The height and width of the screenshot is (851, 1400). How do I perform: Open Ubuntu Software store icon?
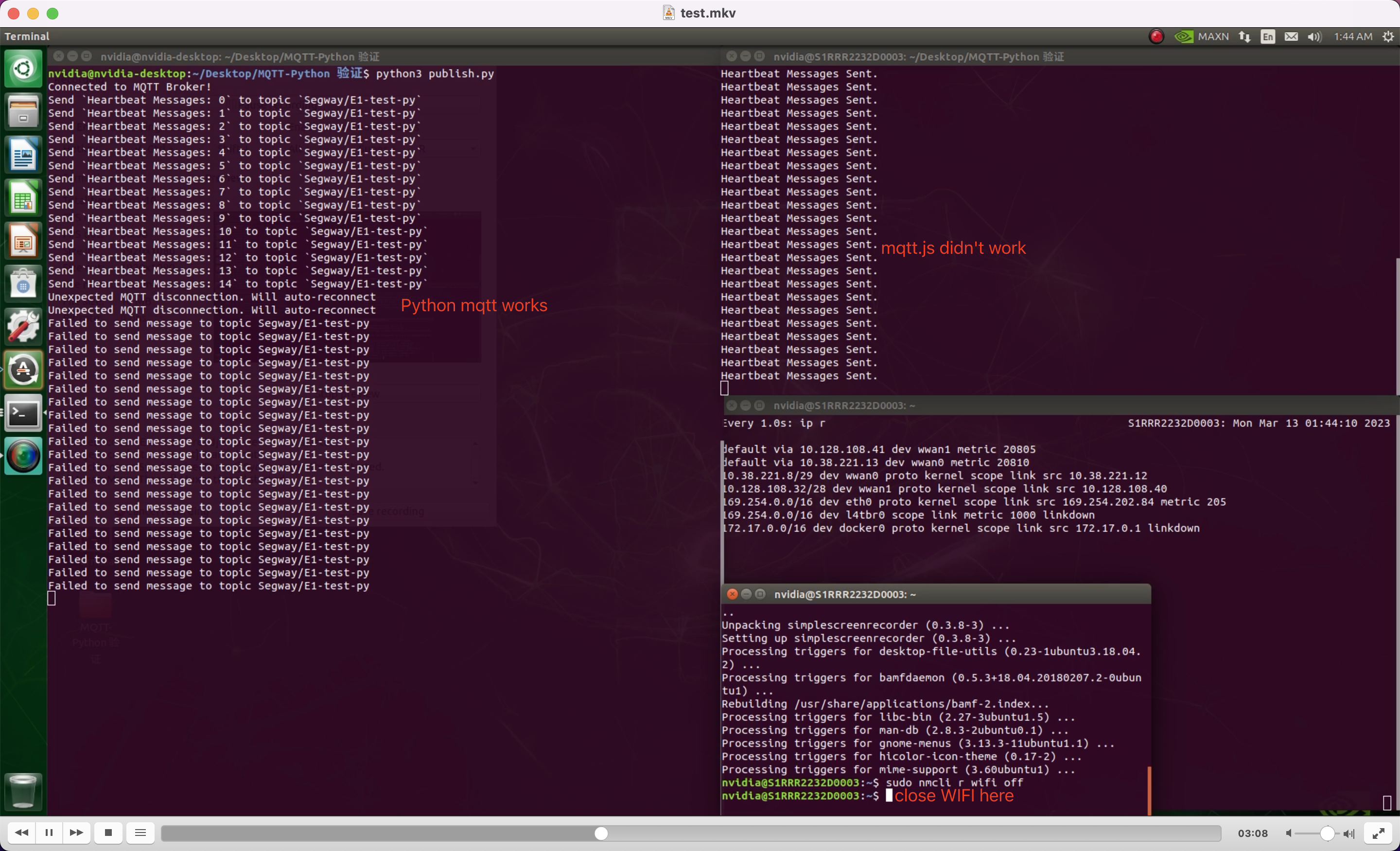23,284
